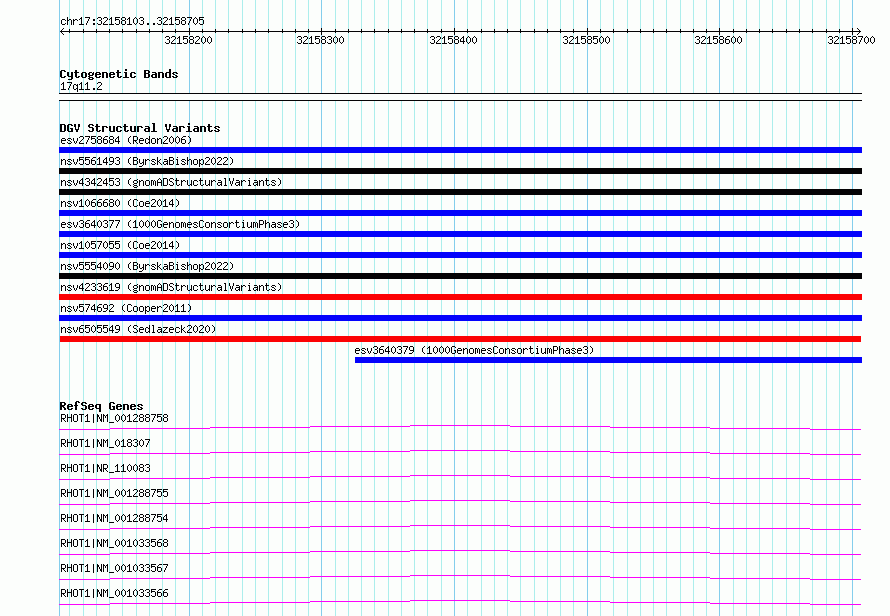Open RHOT1|NM_001288755 transcript label
890x616 pixels.
click(114, 493)
